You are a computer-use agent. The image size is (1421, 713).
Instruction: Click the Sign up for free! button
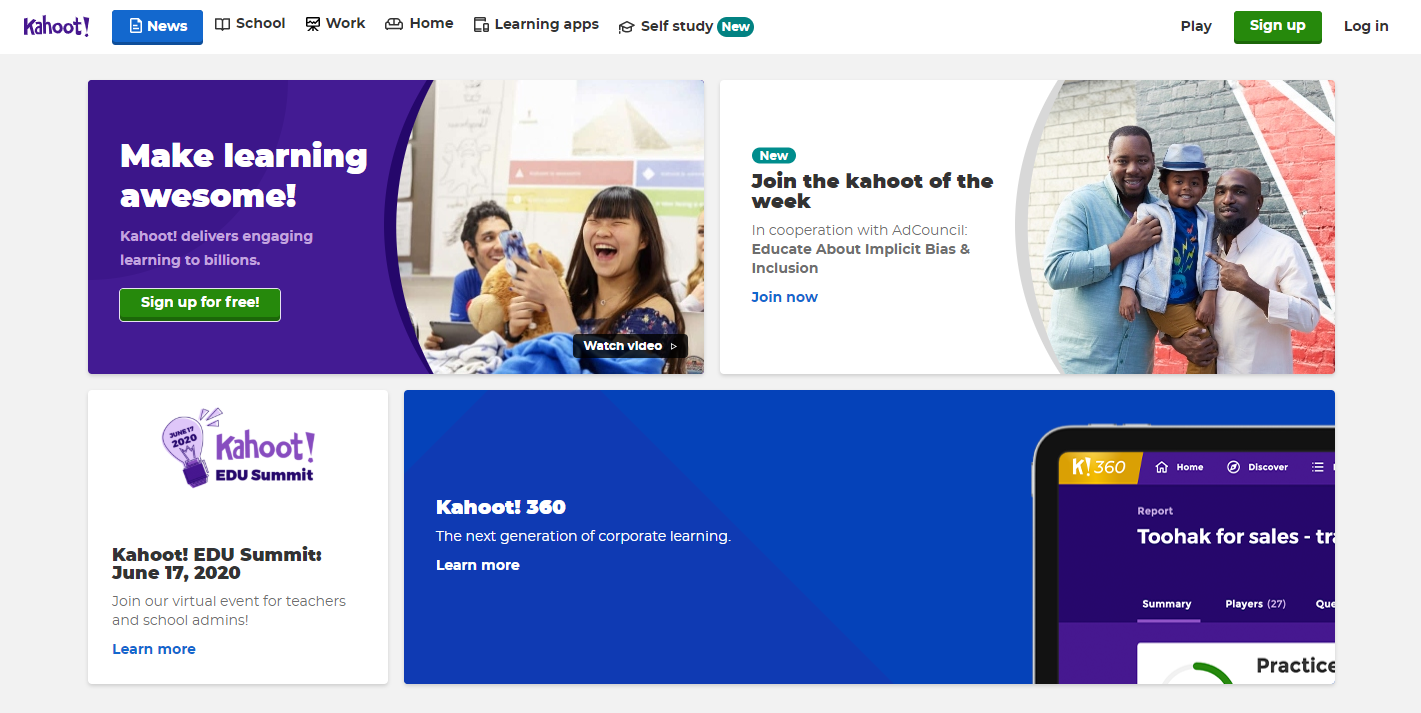(x=200, y=304)
